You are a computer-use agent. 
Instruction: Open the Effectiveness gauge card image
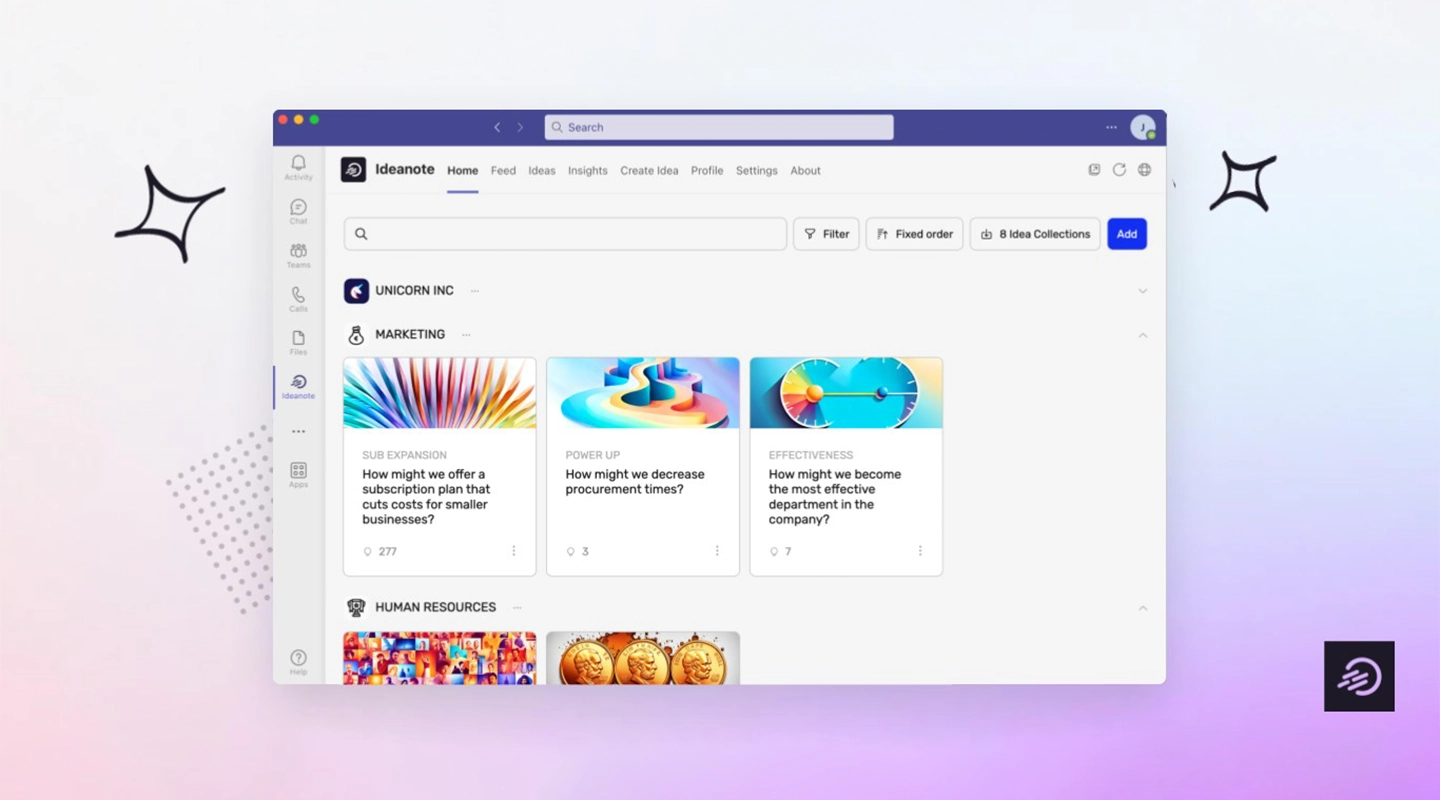point(846,393)
